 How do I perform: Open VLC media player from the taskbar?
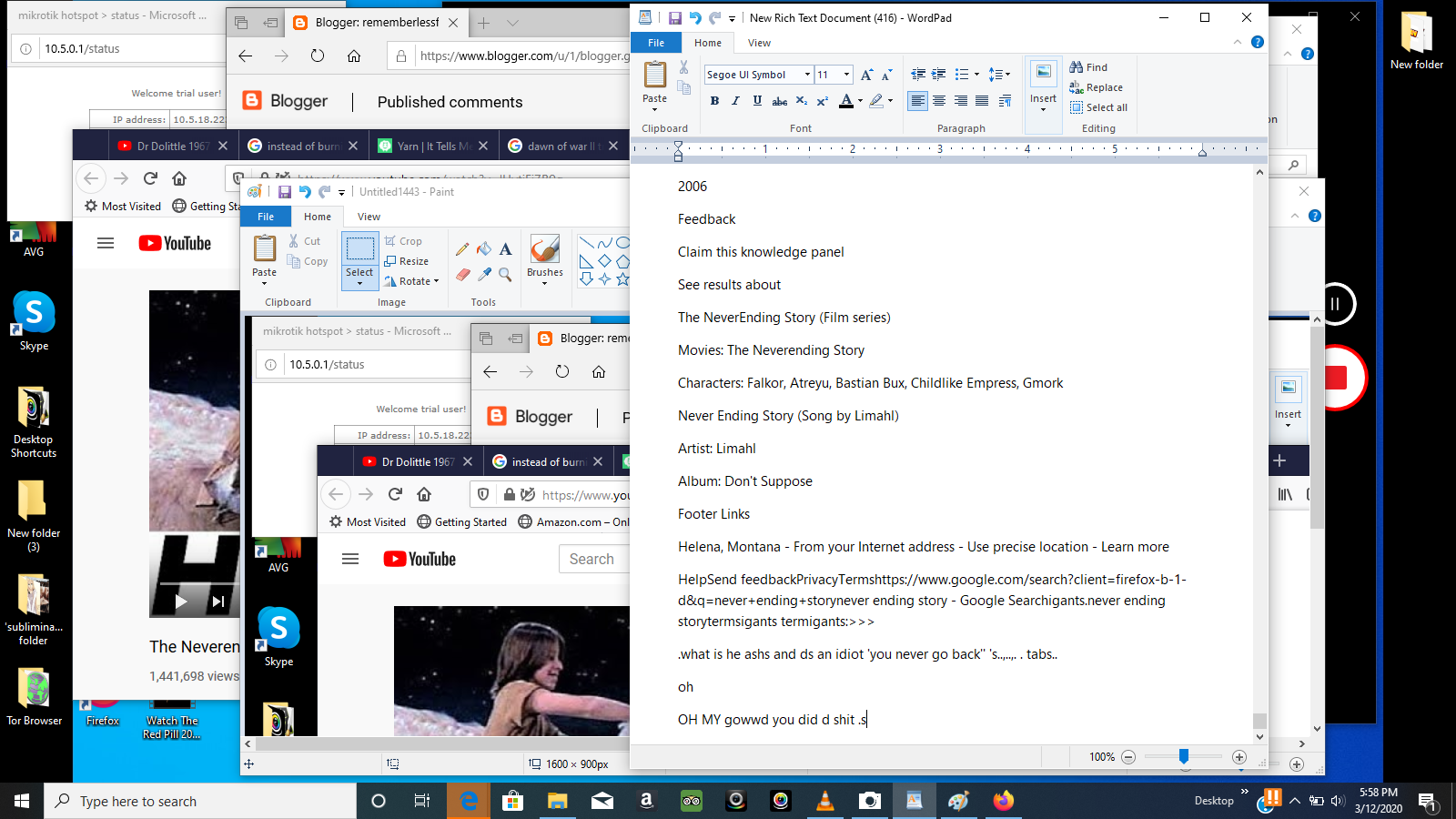point(825,801)
